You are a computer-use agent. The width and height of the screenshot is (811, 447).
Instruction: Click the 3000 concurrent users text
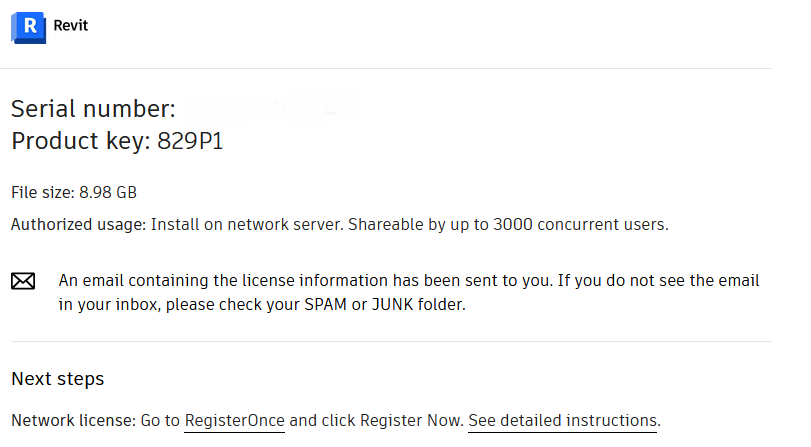[580, 224]
